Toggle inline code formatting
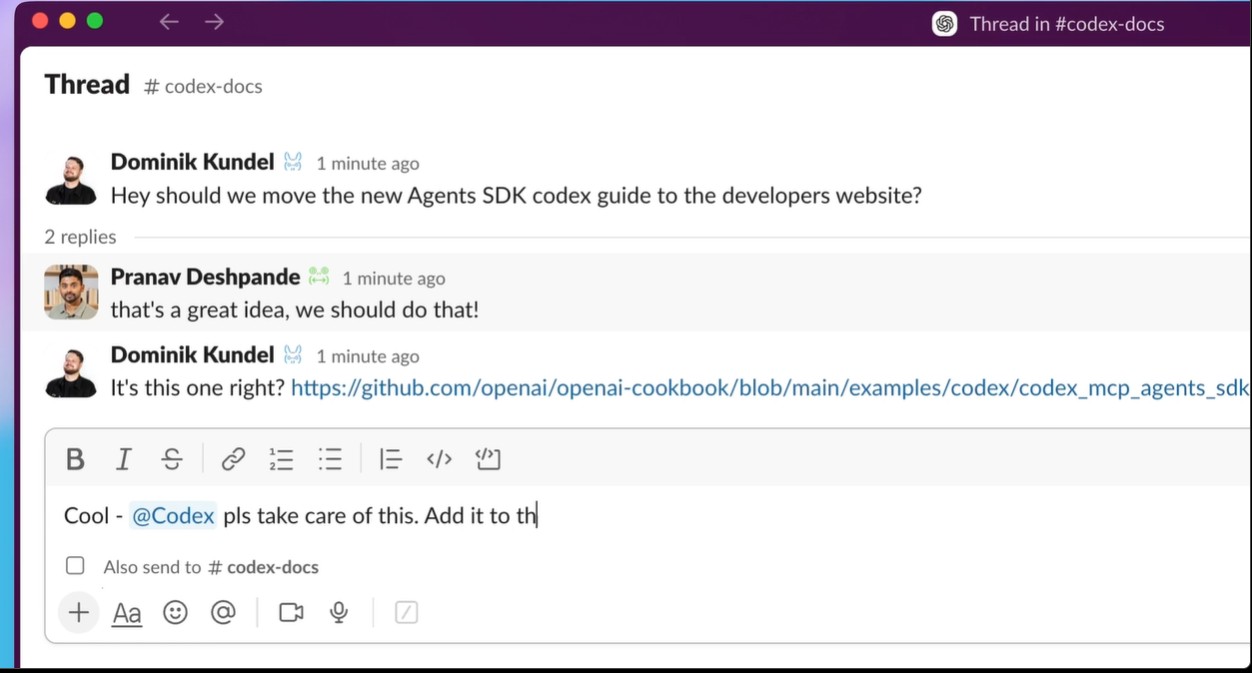 click(439, 459)
